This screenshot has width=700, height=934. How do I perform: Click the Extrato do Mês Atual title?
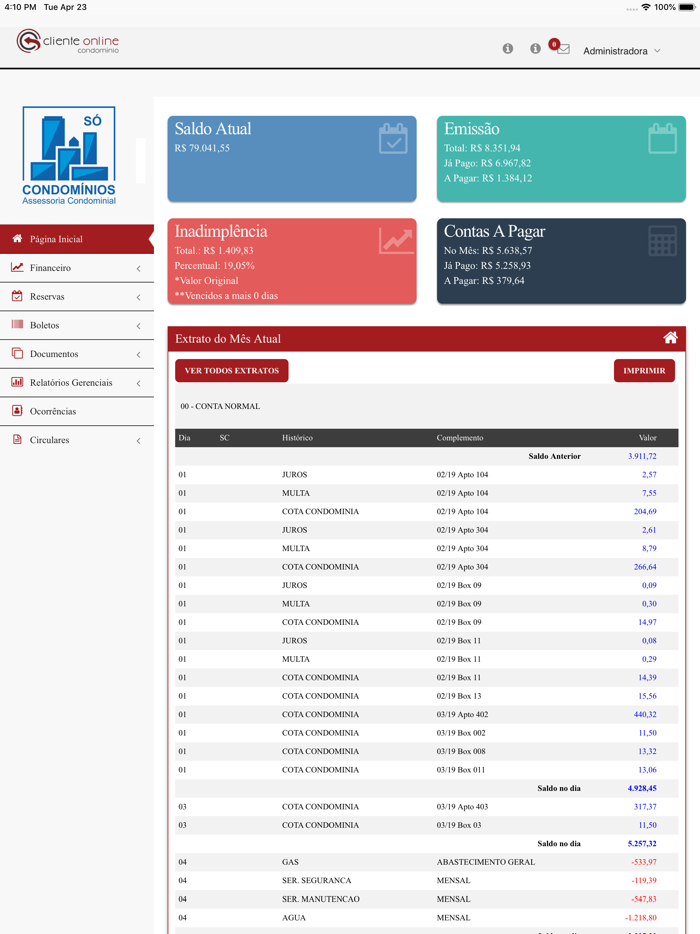(228, 338)
